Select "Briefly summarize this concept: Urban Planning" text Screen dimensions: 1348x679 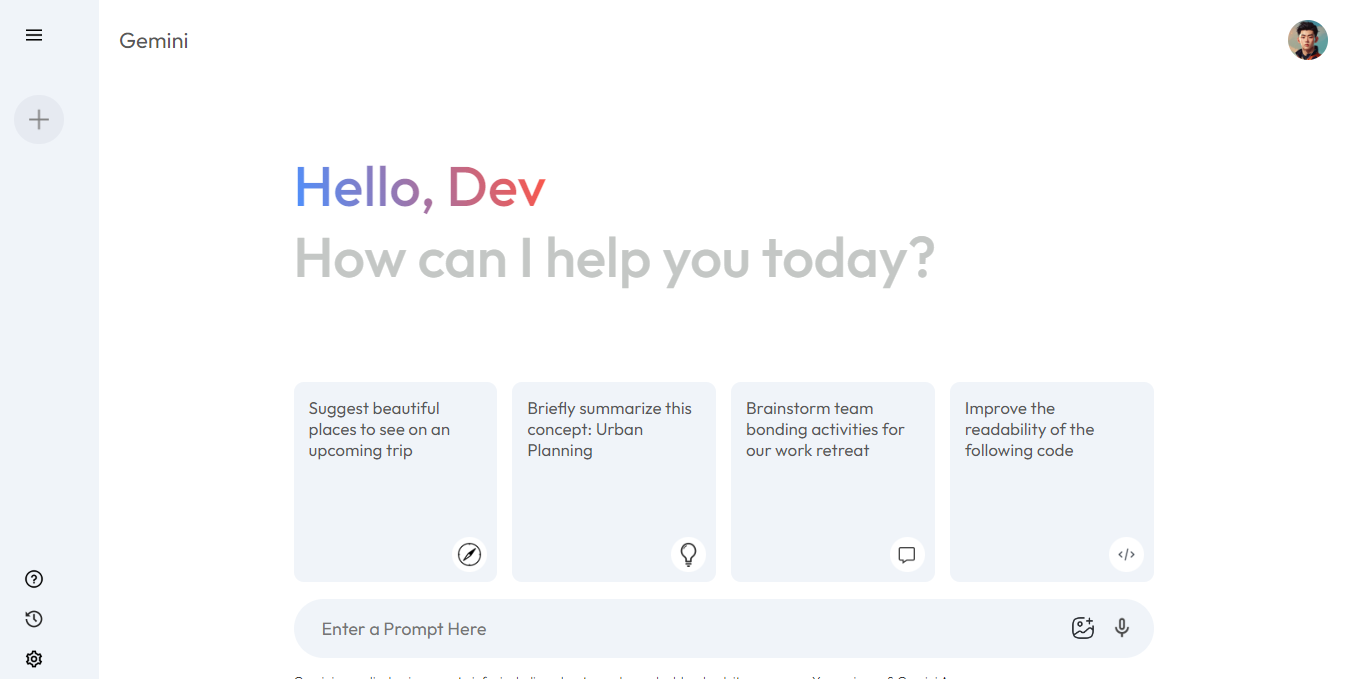pos(610,429)
